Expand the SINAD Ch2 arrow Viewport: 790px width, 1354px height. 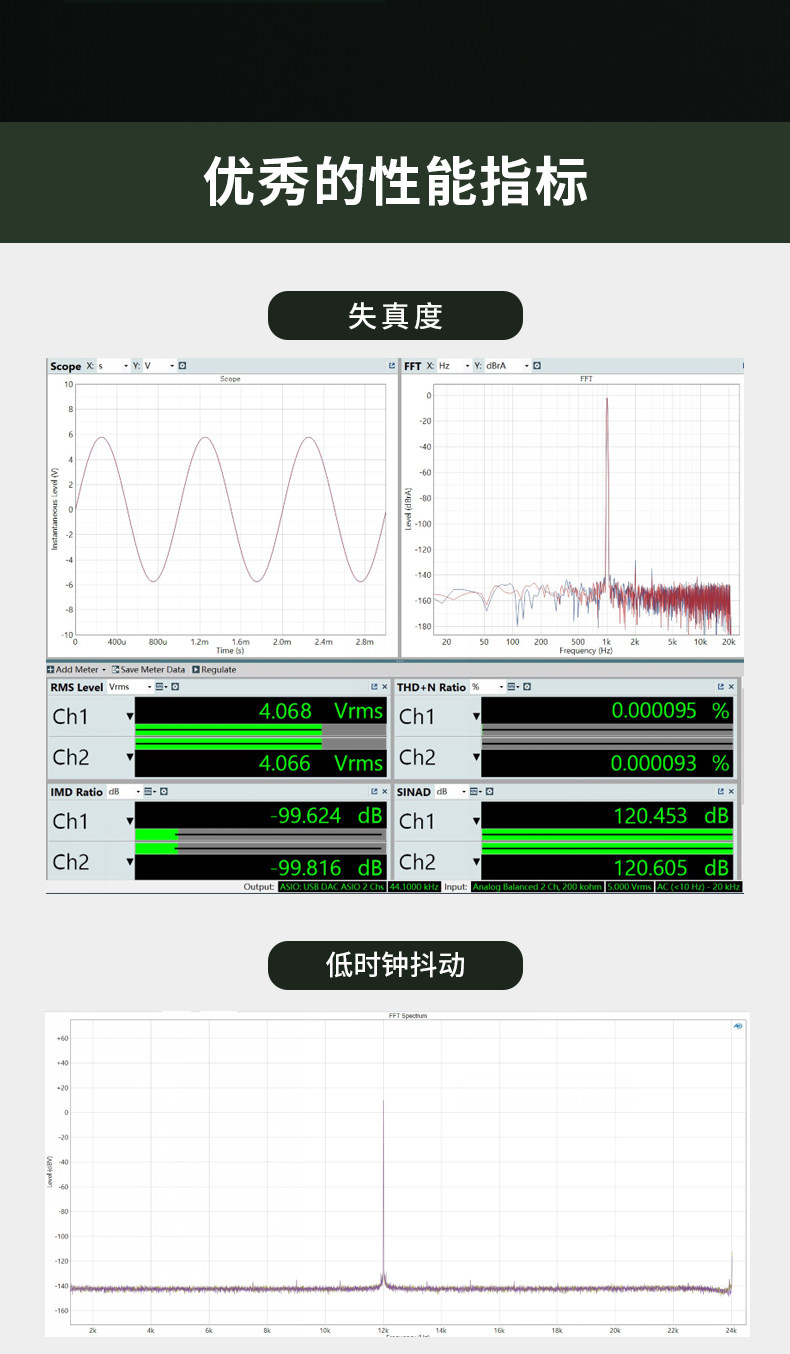pyautogui.click(x=476, y=862)
